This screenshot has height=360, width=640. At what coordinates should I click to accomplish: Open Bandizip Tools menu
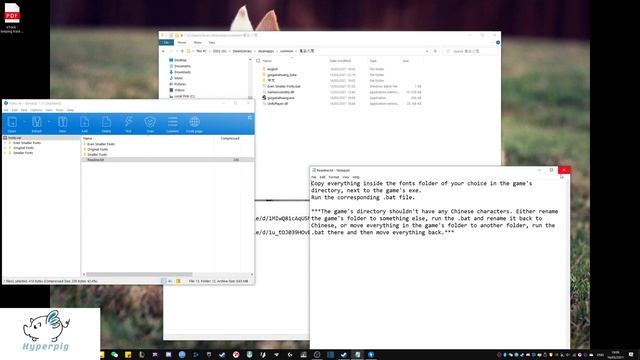click(x=60, y=110)
